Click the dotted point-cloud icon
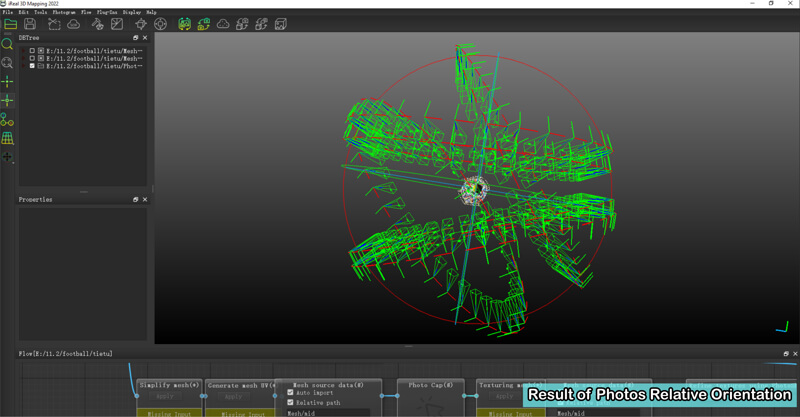This screenshot has height=417, width=800. point(223,24)
